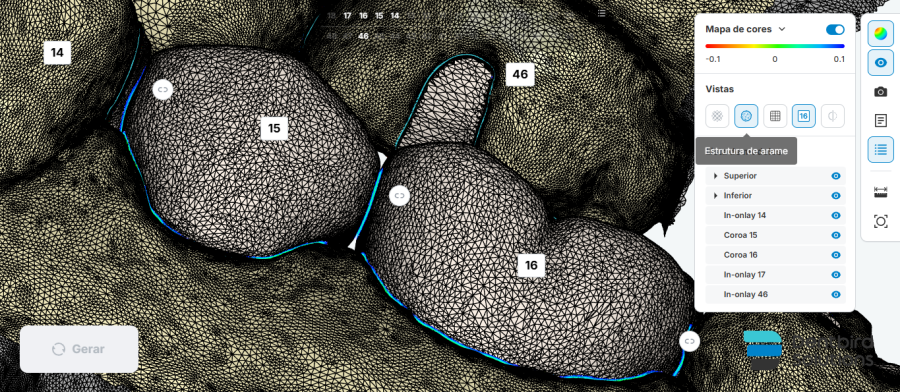Click the Gerar button
This screenshot has width=900, height=392.
[x=79, y=349]
